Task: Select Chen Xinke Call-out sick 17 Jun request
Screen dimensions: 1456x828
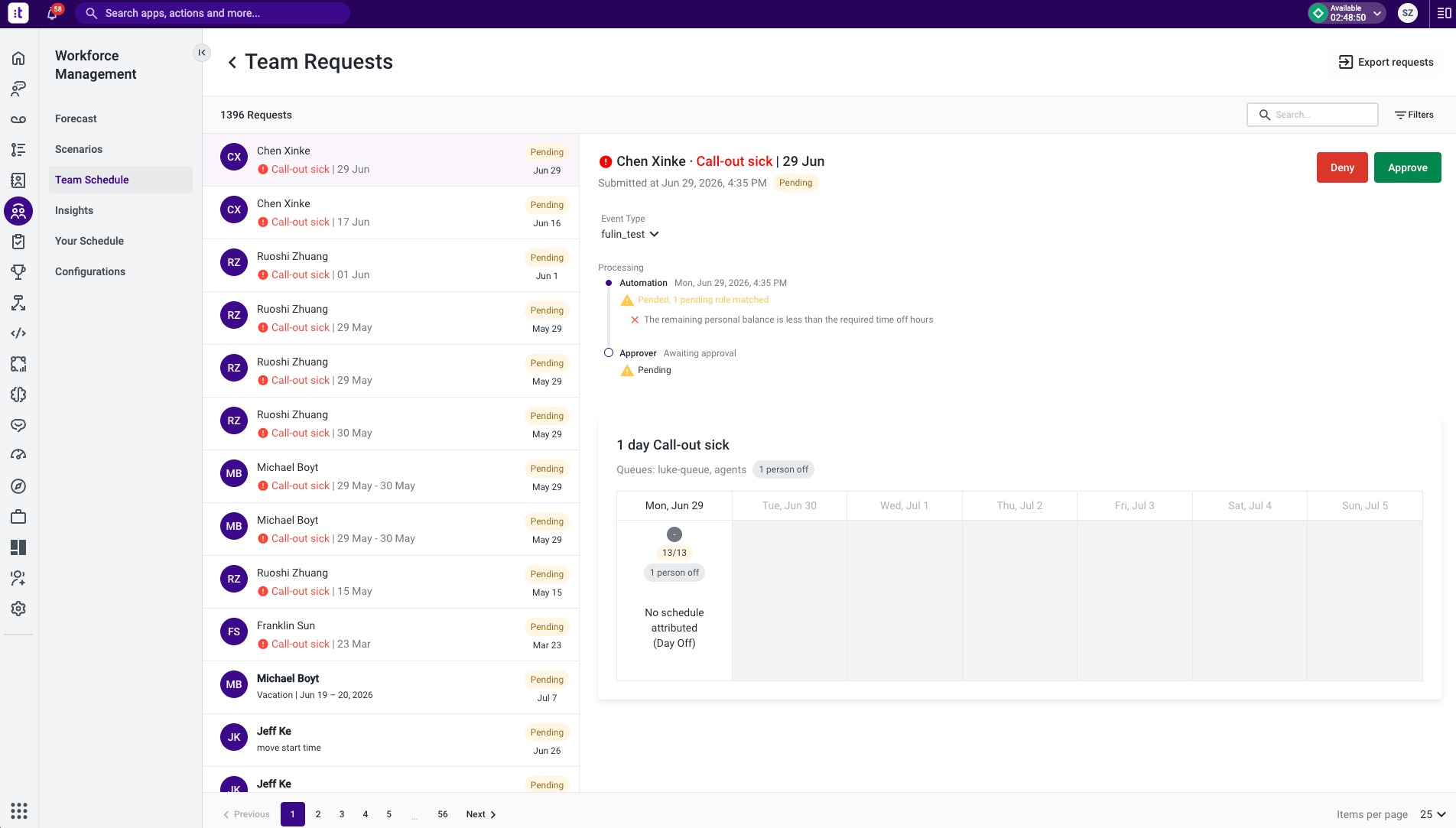Action: tap(391, 213)
